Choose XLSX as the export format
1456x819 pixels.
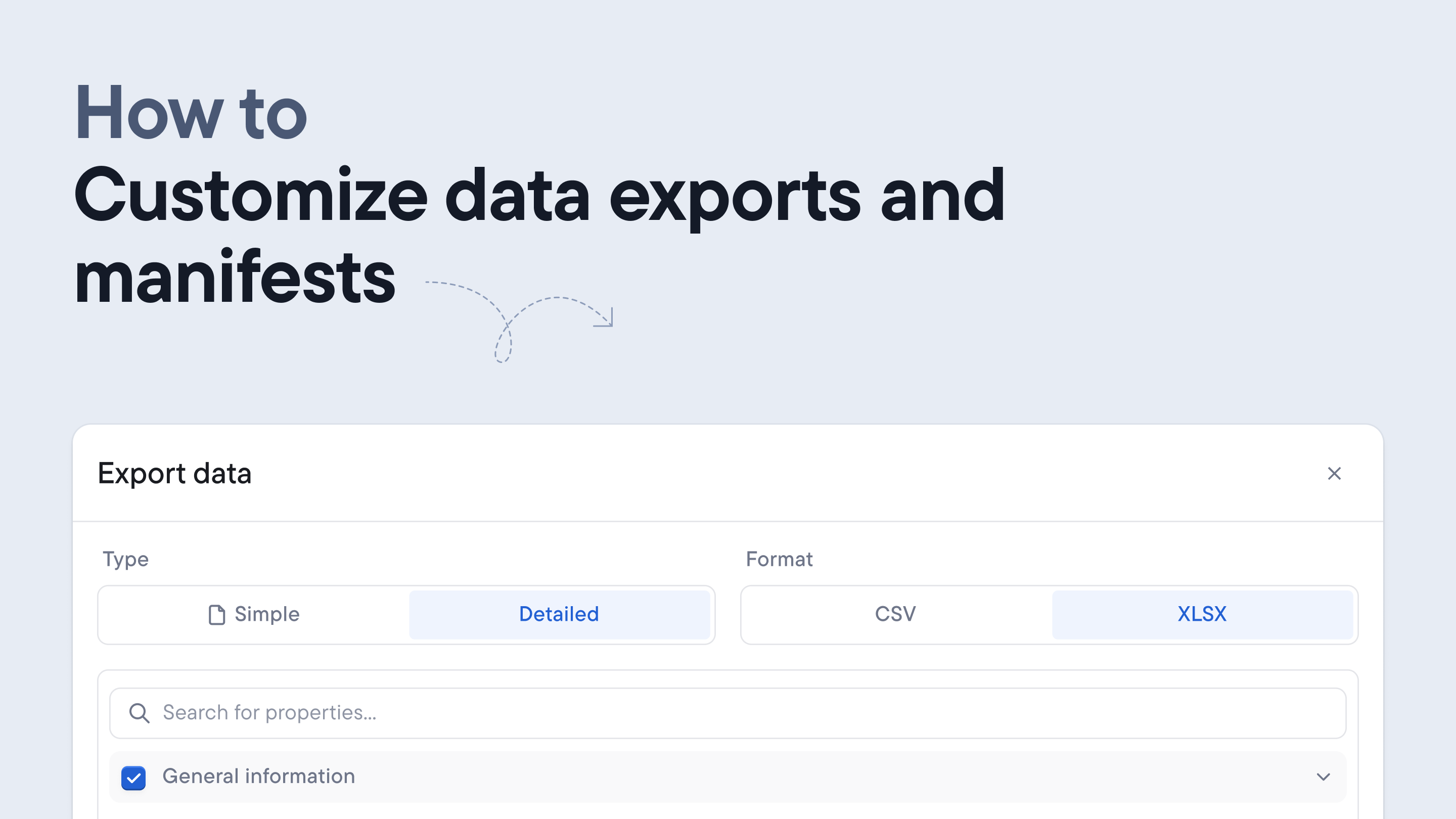point(1202,614)
